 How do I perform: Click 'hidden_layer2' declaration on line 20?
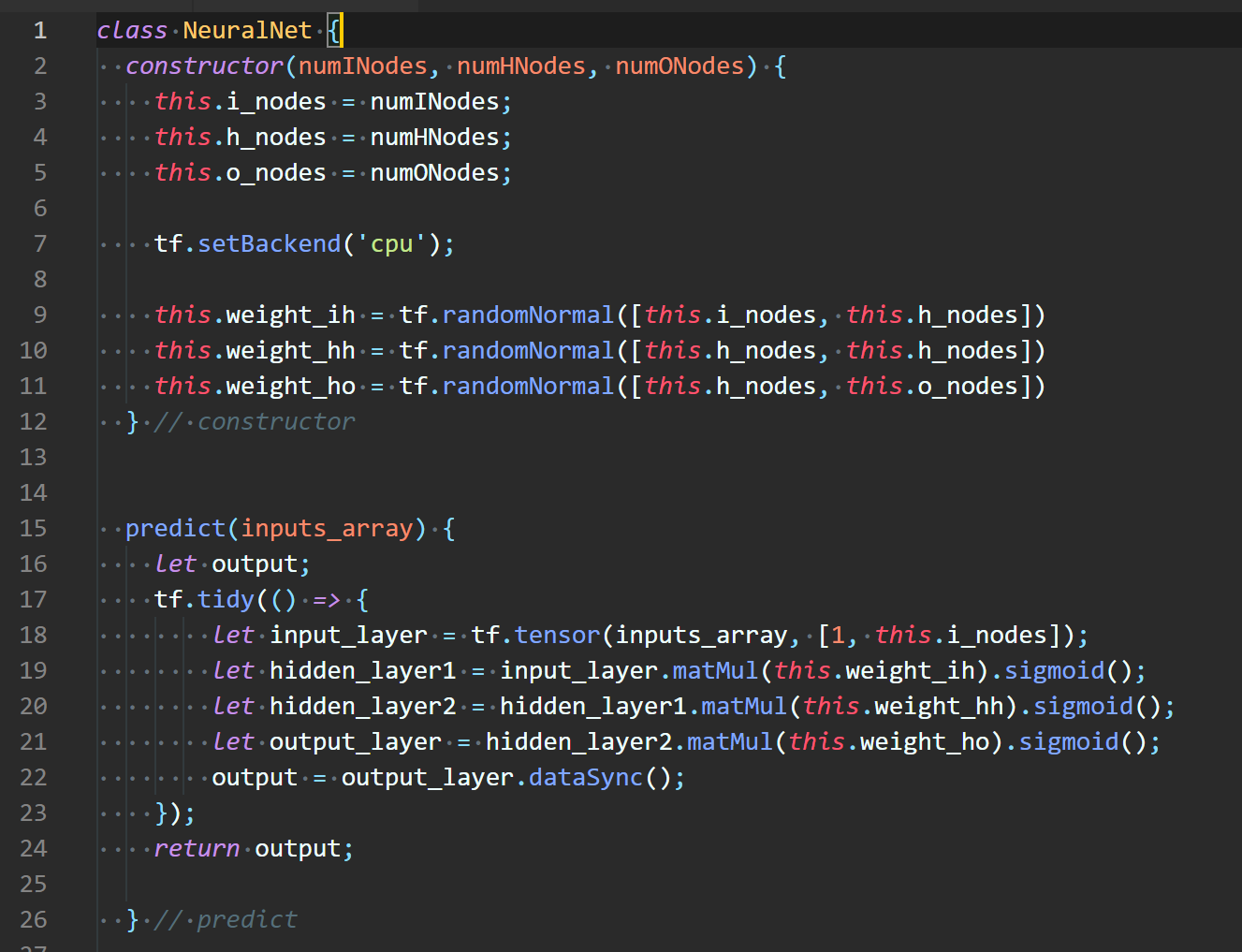point(363,706)
